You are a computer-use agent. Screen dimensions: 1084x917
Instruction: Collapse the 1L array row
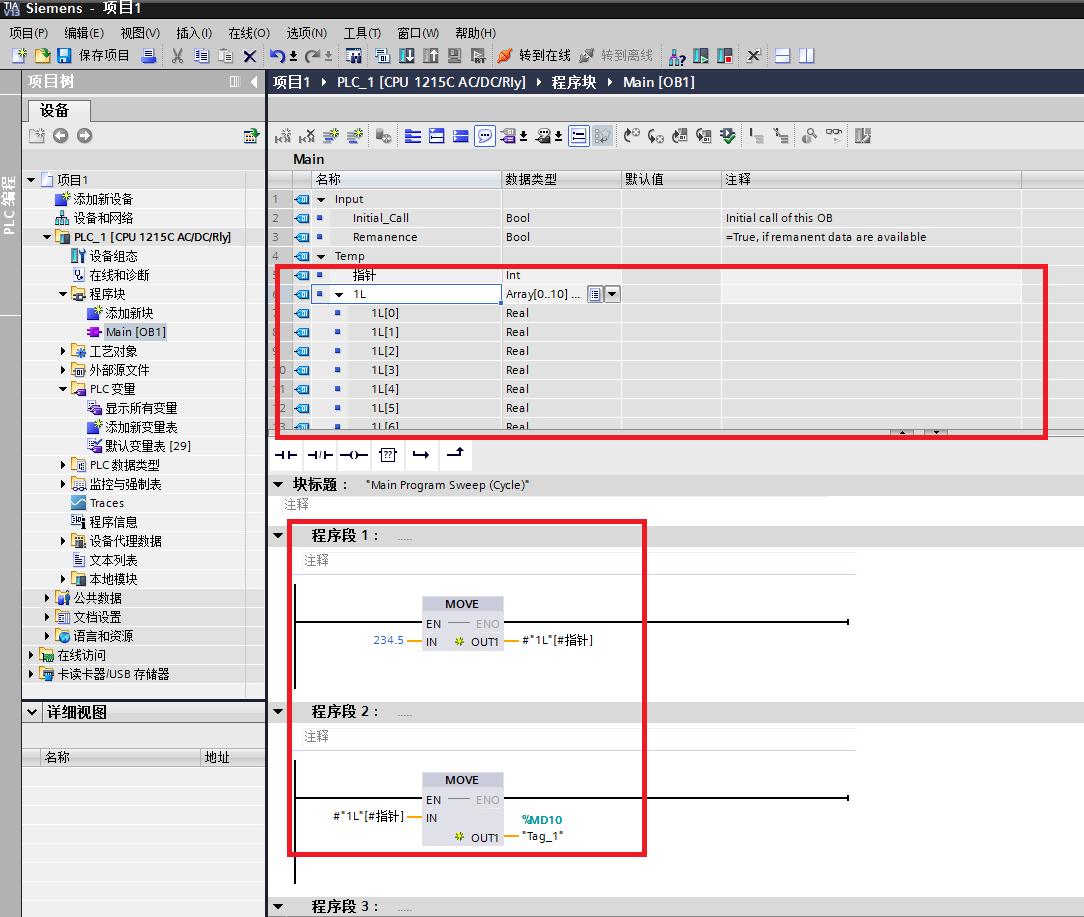[x=339, y=295]
